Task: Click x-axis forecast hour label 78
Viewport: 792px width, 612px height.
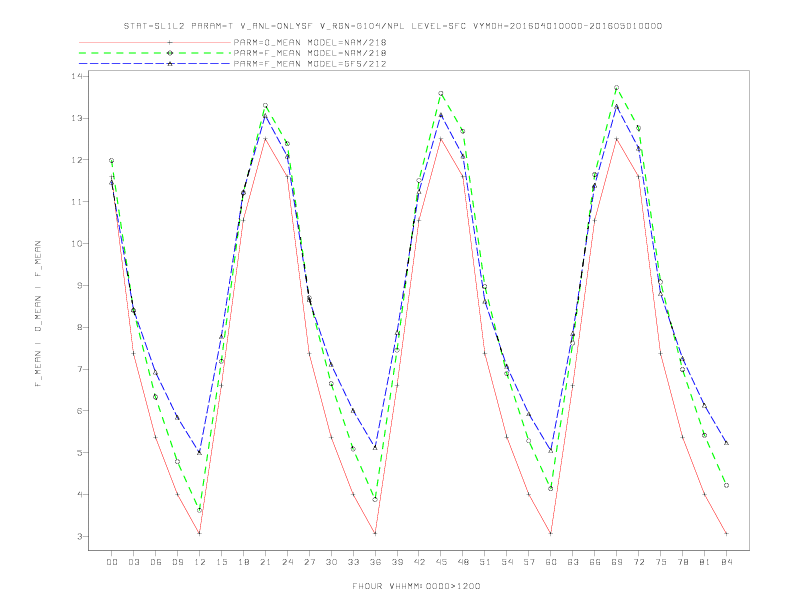Action: coord(682,562)
